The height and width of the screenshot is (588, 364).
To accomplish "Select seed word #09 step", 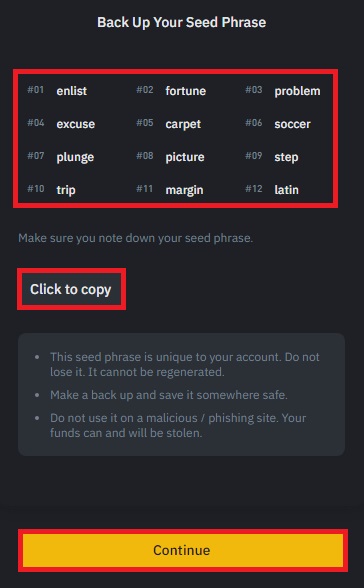I will click(286, 157).
